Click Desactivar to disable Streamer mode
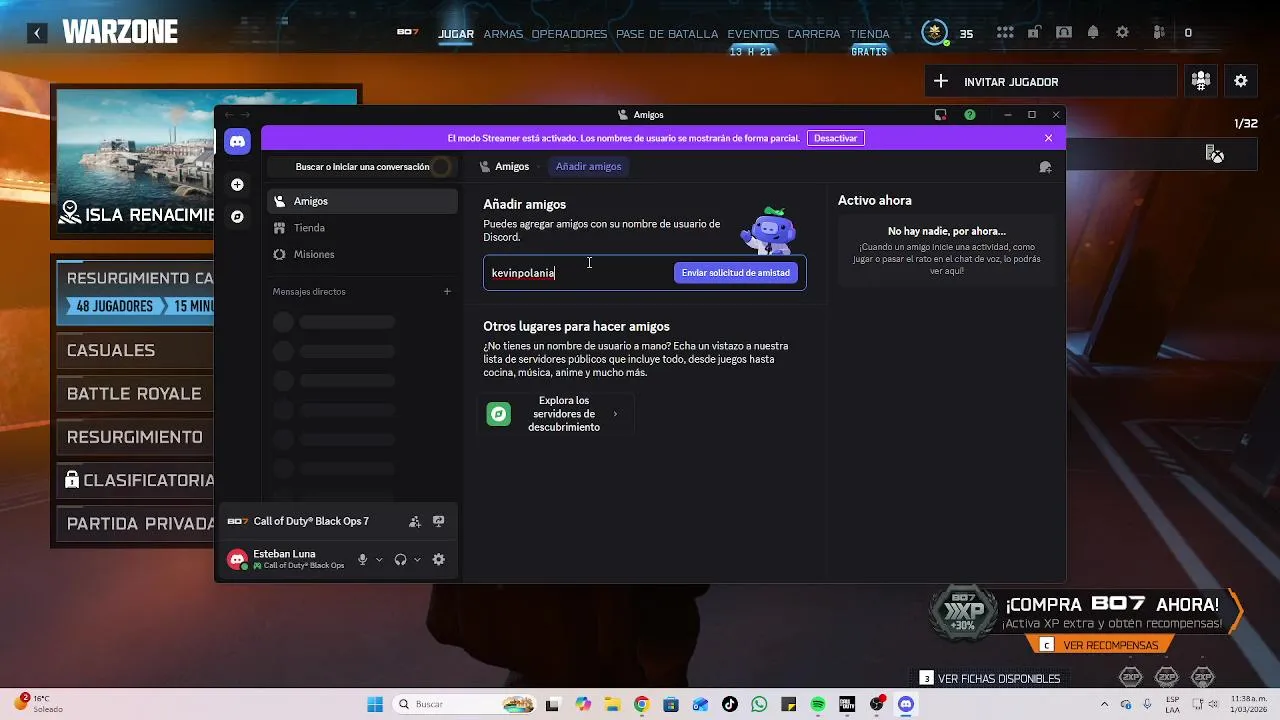 coord(835,138)
